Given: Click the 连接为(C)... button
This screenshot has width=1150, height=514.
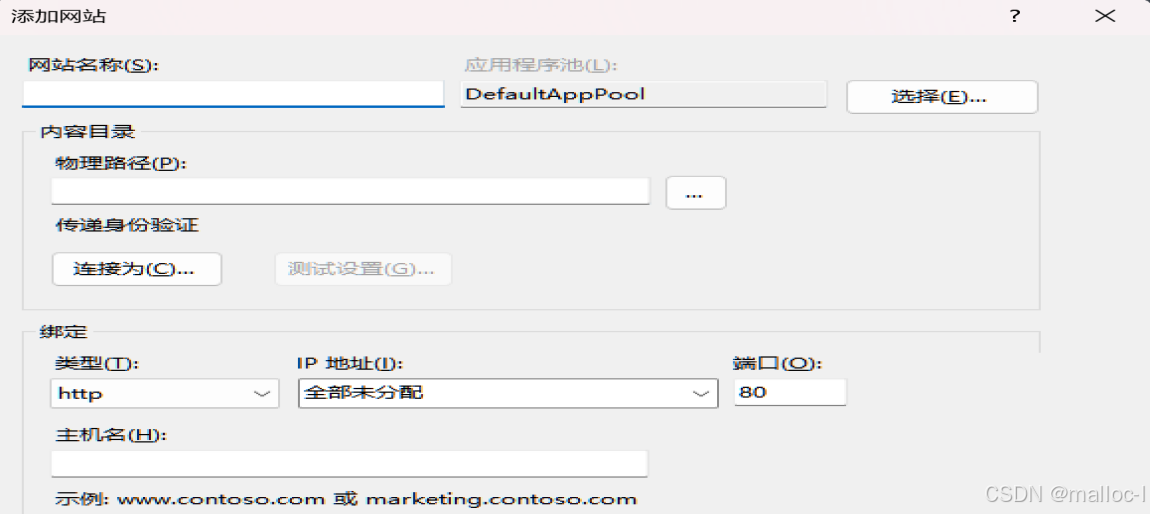Looking at the screenshot, I should point(136,269).
